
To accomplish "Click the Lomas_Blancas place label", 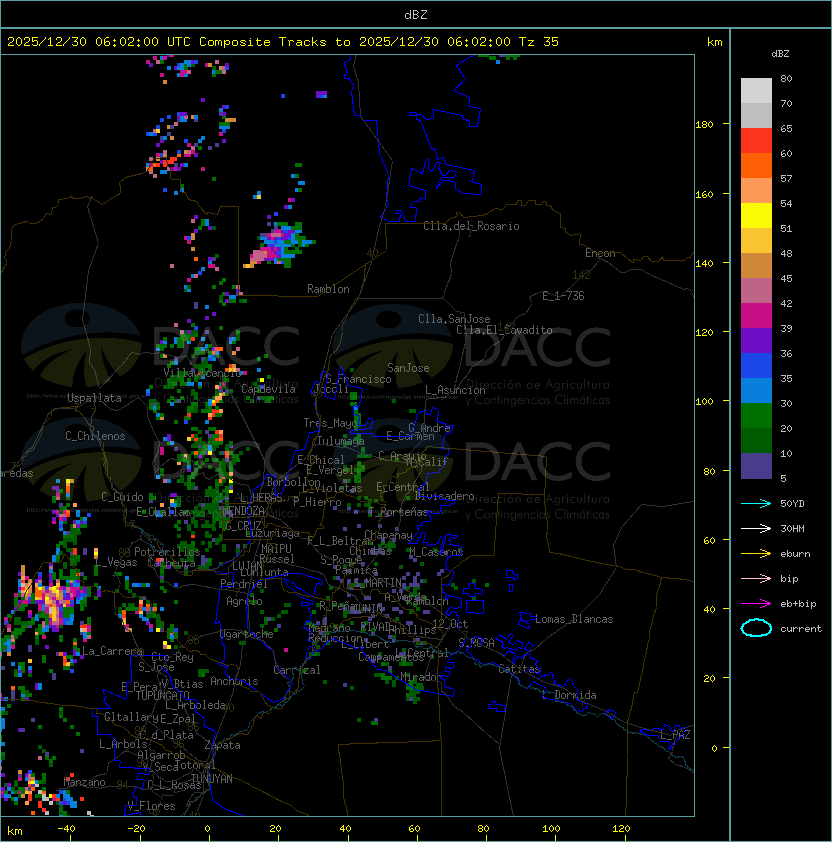I will tap(574, 619).
